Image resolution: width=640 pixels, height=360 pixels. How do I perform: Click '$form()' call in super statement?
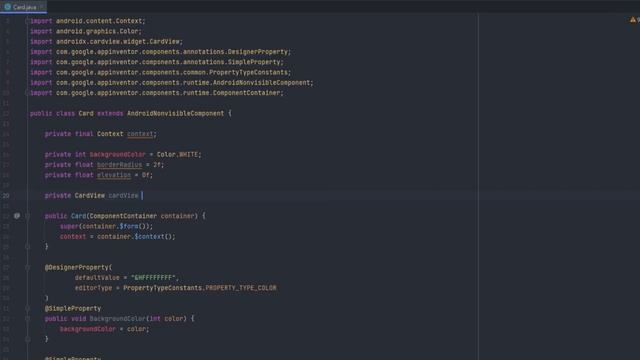point(134,226)
